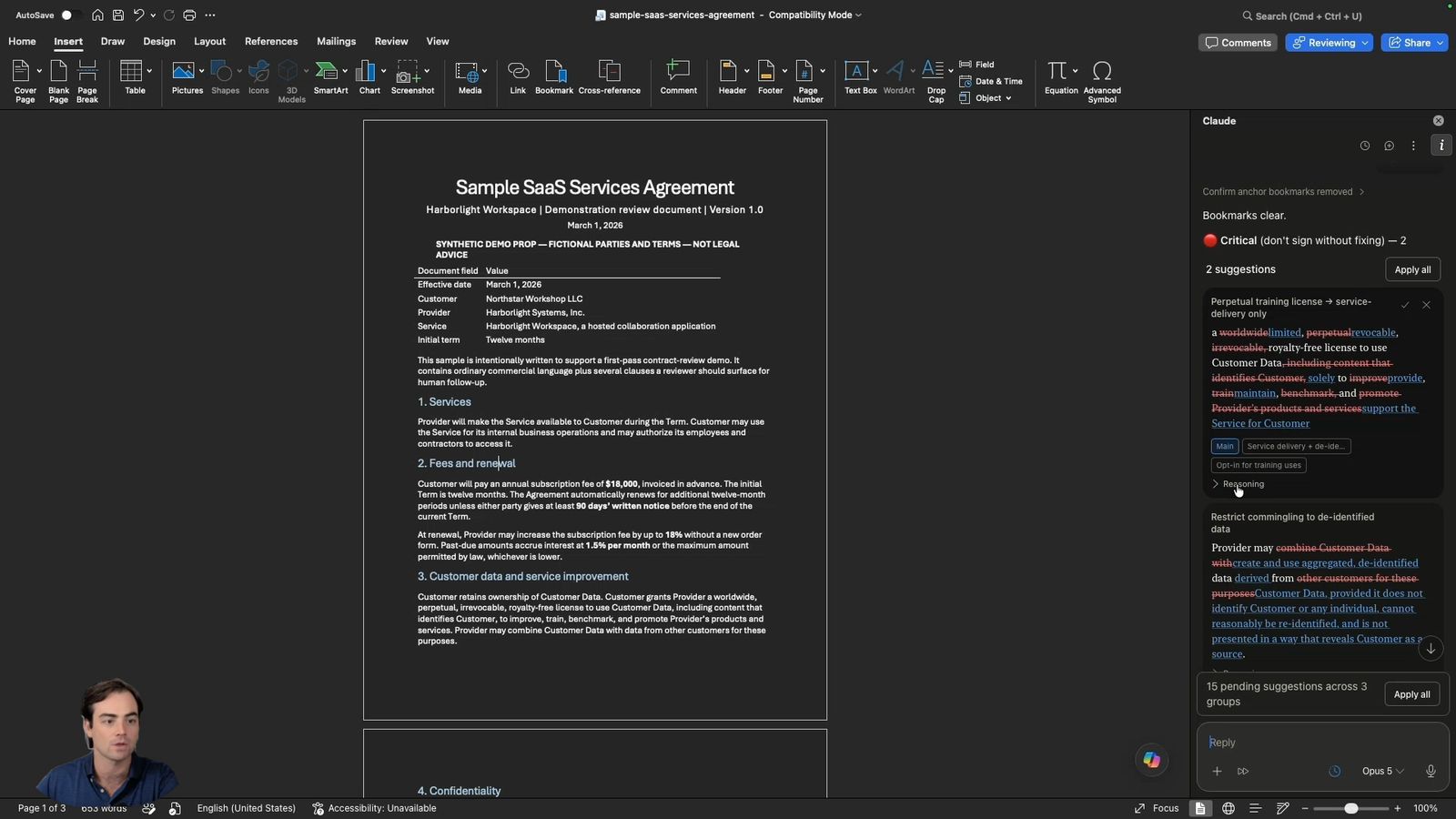Screen dimensions: 1456x819
Task: Select the Main option chip
Action: coord(1225,446)
